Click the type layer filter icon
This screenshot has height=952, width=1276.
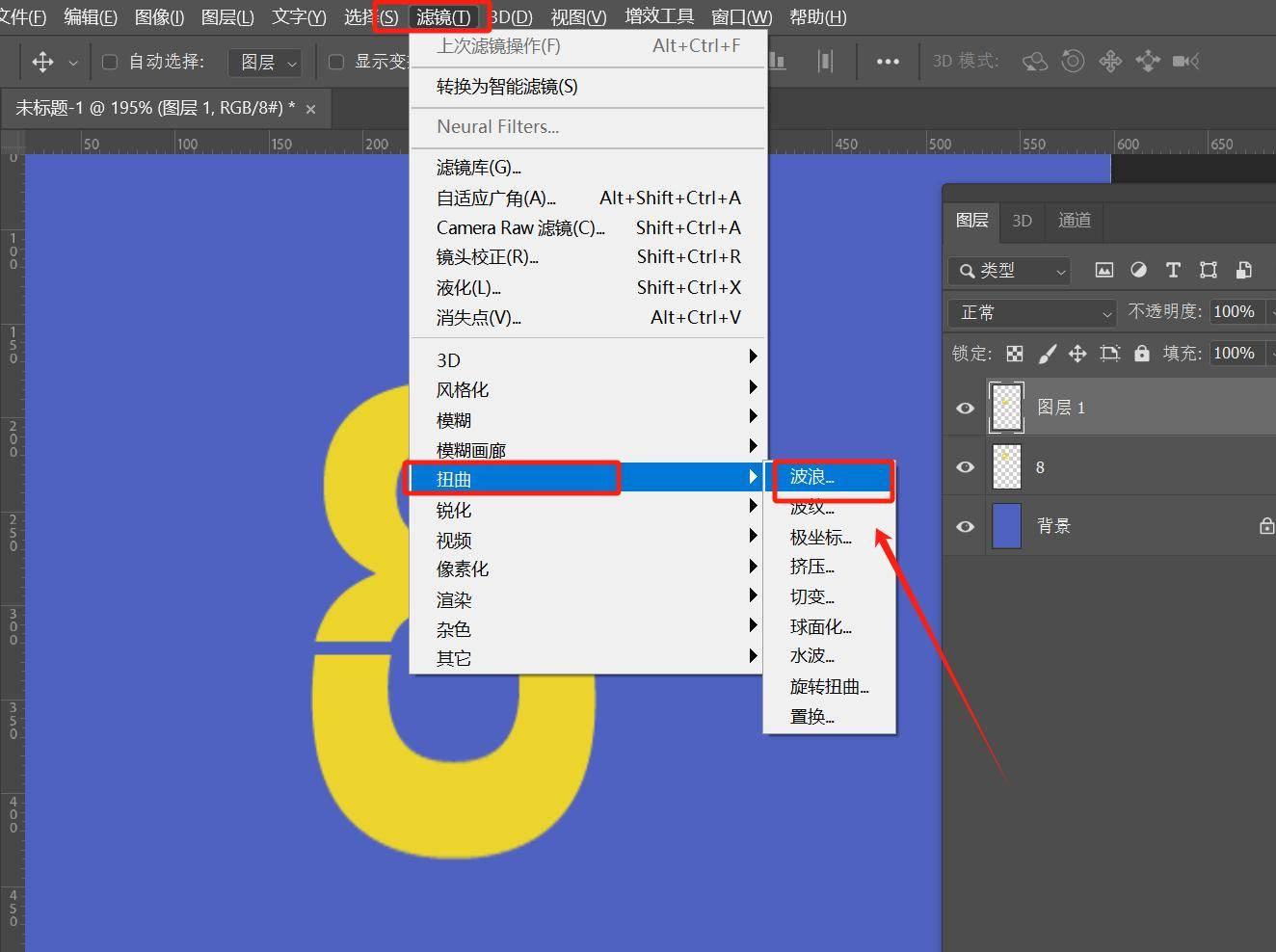[x=1173, y=271]
